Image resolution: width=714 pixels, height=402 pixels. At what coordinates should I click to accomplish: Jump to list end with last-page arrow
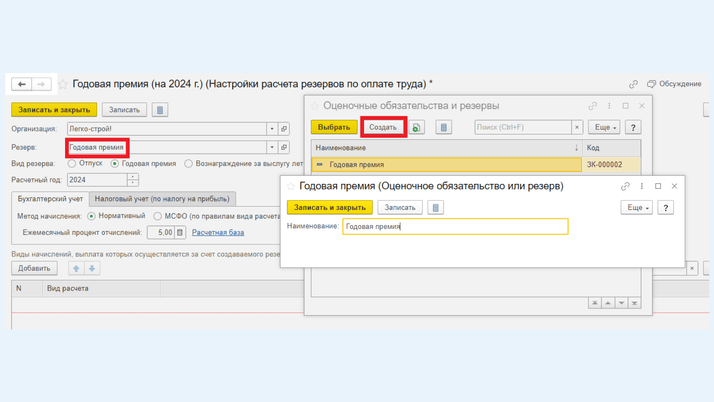coord(634,303)
